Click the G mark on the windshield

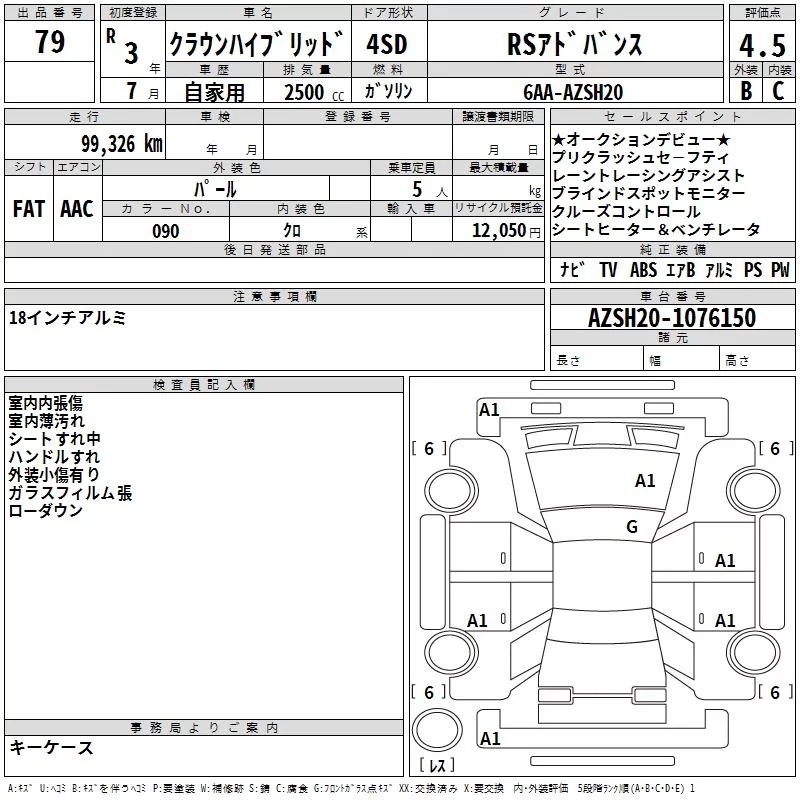coord(632,526)
